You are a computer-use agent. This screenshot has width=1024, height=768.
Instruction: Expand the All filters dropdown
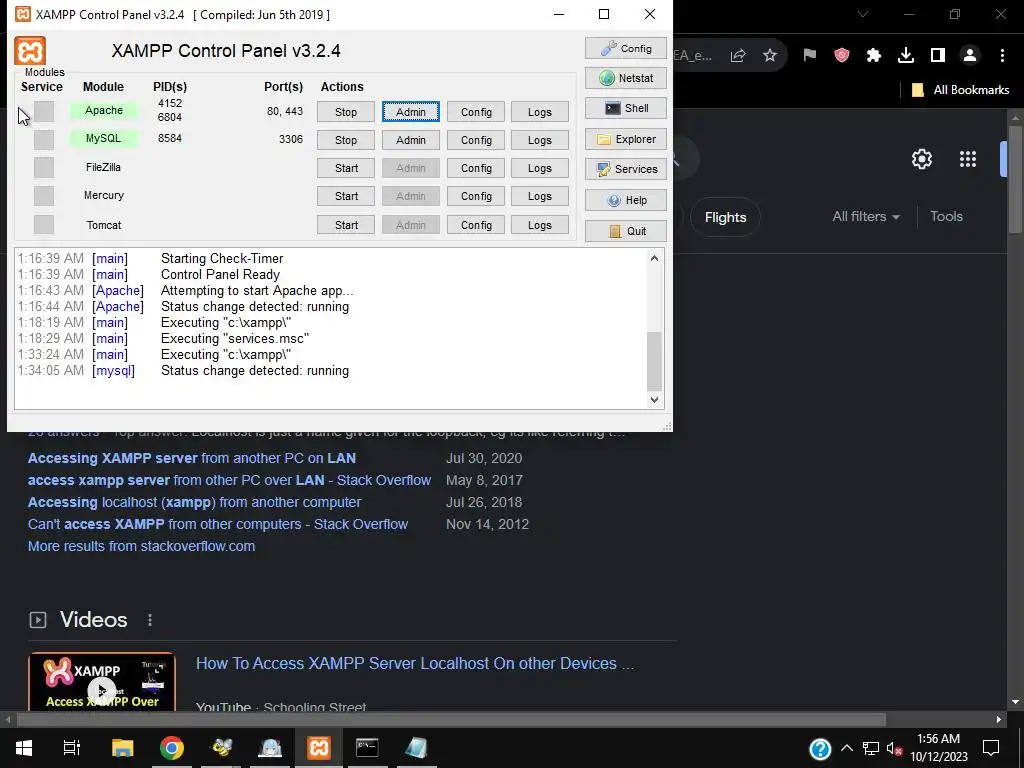866,217
